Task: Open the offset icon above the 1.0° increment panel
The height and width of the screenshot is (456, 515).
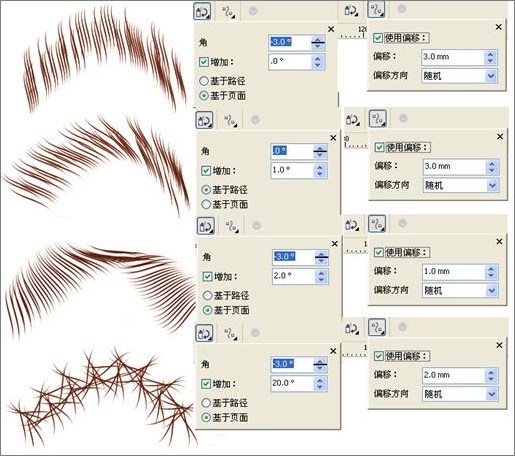Action: [230, 121]
